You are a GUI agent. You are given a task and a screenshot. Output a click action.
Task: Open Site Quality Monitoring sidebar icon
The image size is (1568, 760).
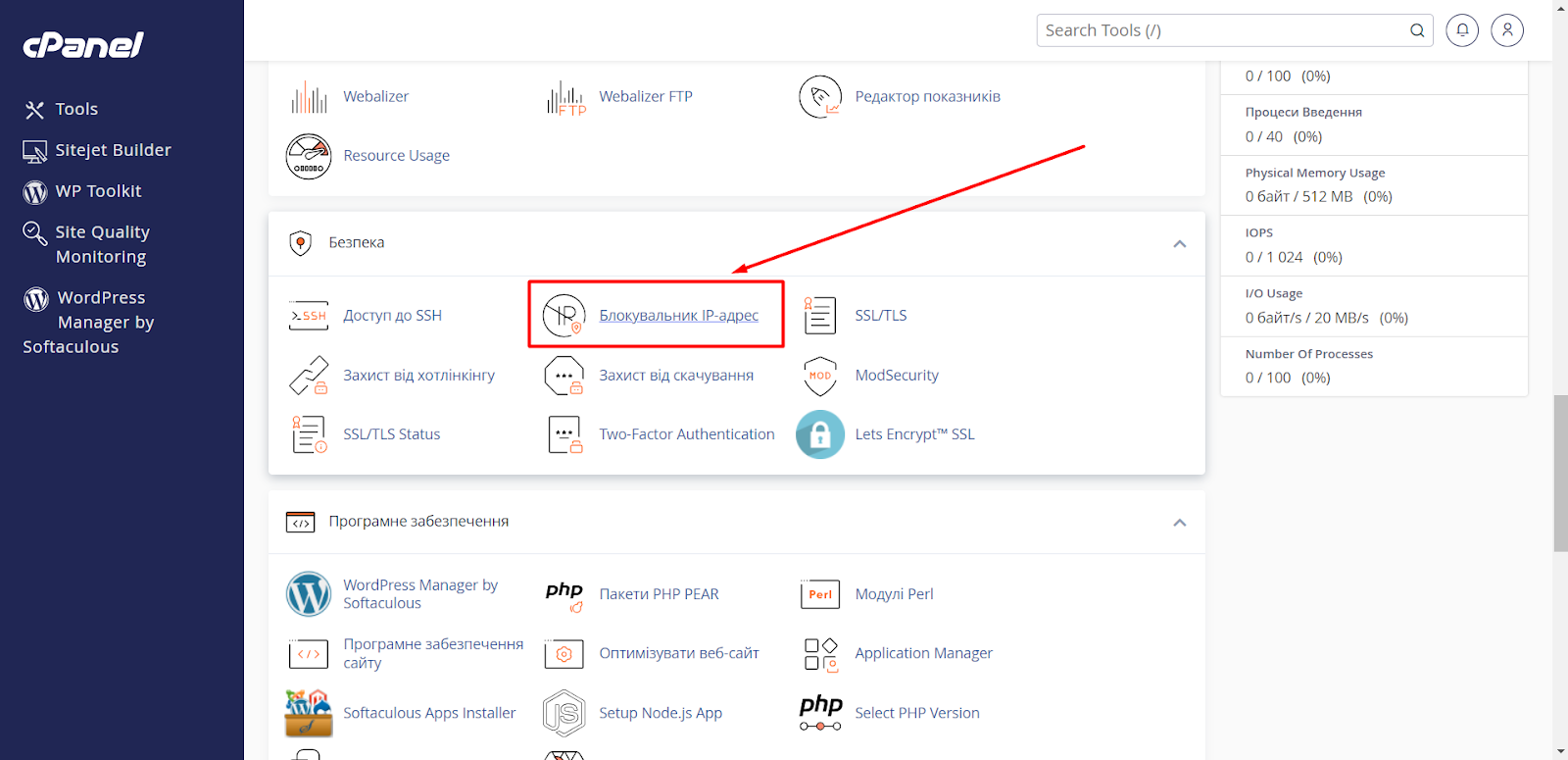[35, 233]
